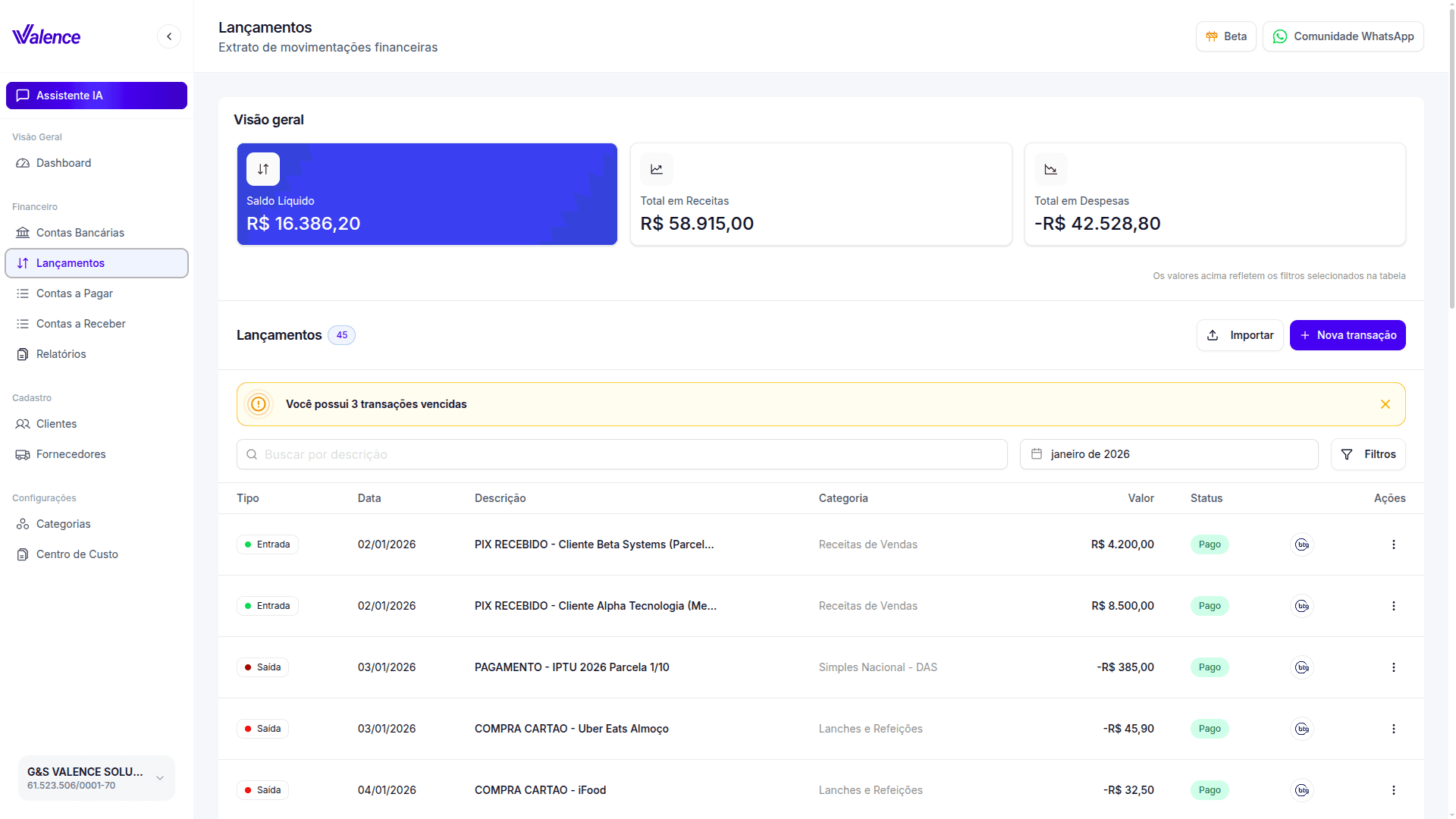Open the Assistente IA chat icon
1456x819 pixels.
23,96
